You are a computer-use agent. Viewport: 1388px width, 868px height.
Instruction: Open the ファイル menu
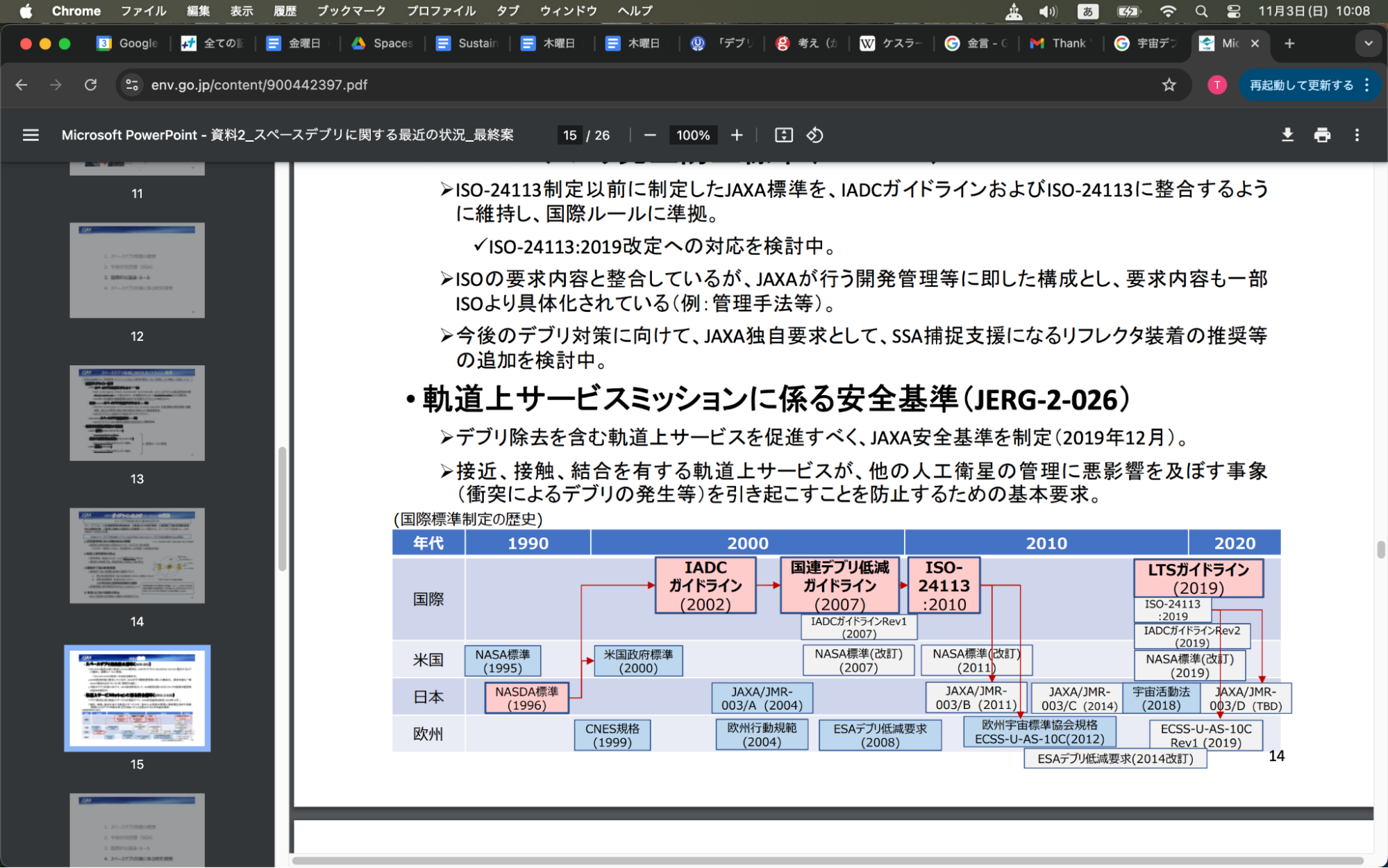(x=143, y=11)
